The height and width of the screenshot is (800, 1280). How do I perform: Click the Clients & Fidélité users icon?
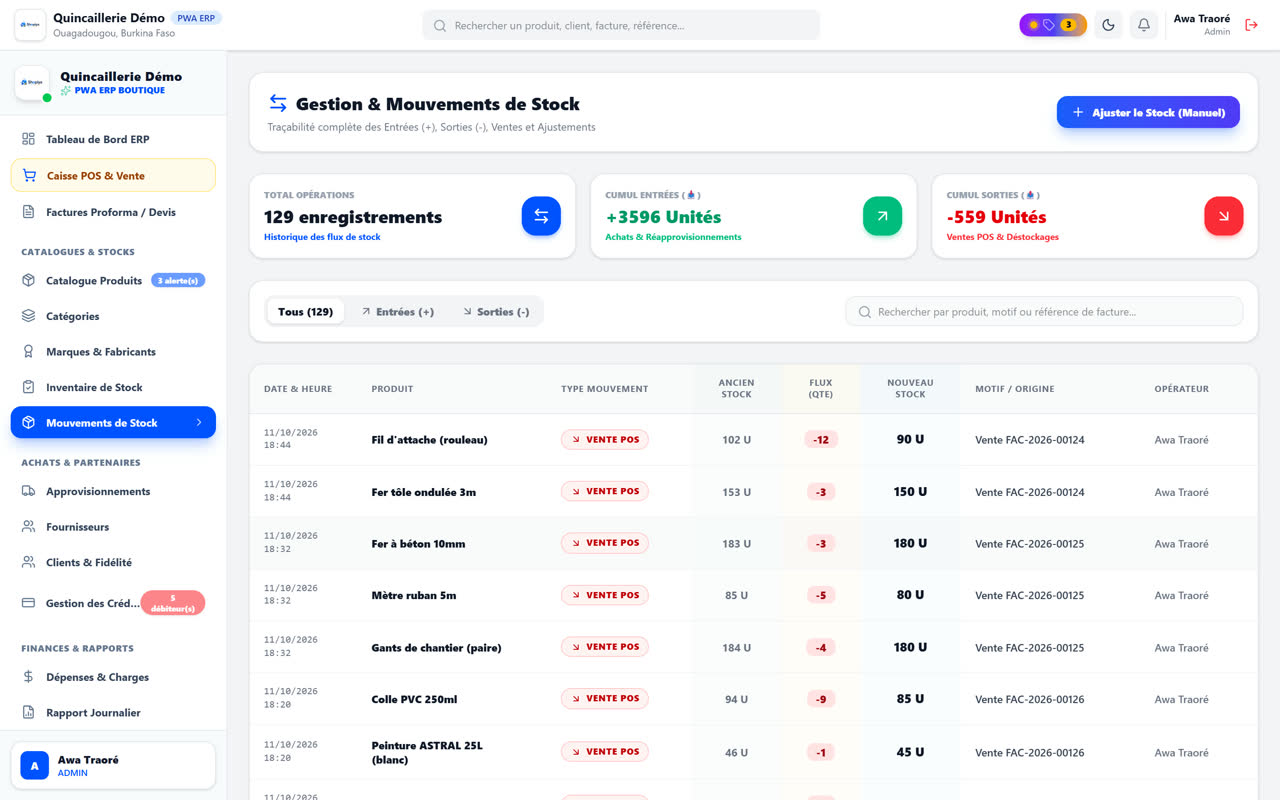(28, 562)
